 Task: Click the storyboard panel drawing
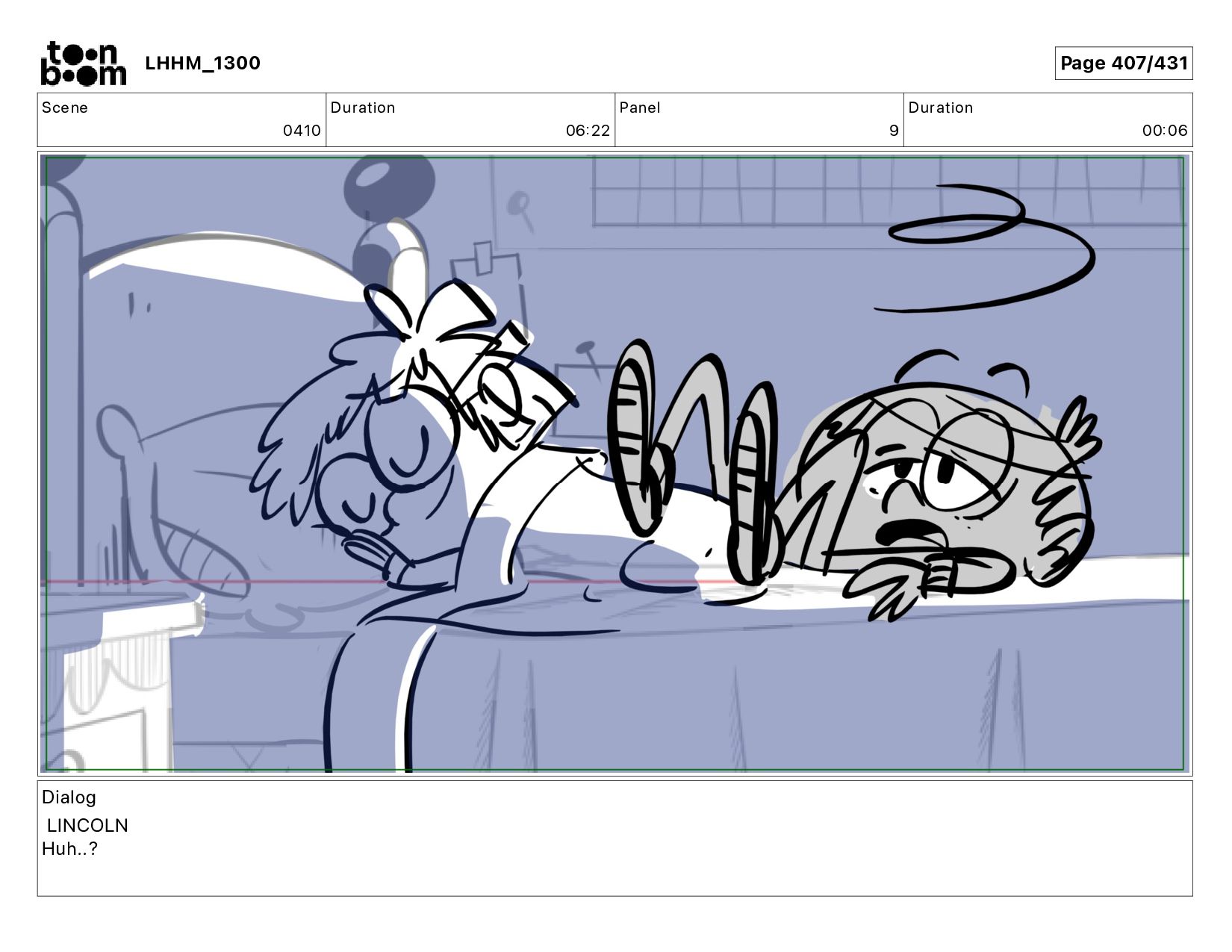[615, 463]
